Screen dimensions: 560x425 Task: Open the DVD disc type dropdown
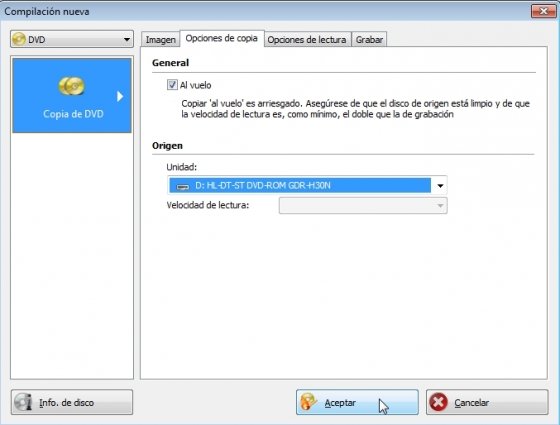click(72, 39)
